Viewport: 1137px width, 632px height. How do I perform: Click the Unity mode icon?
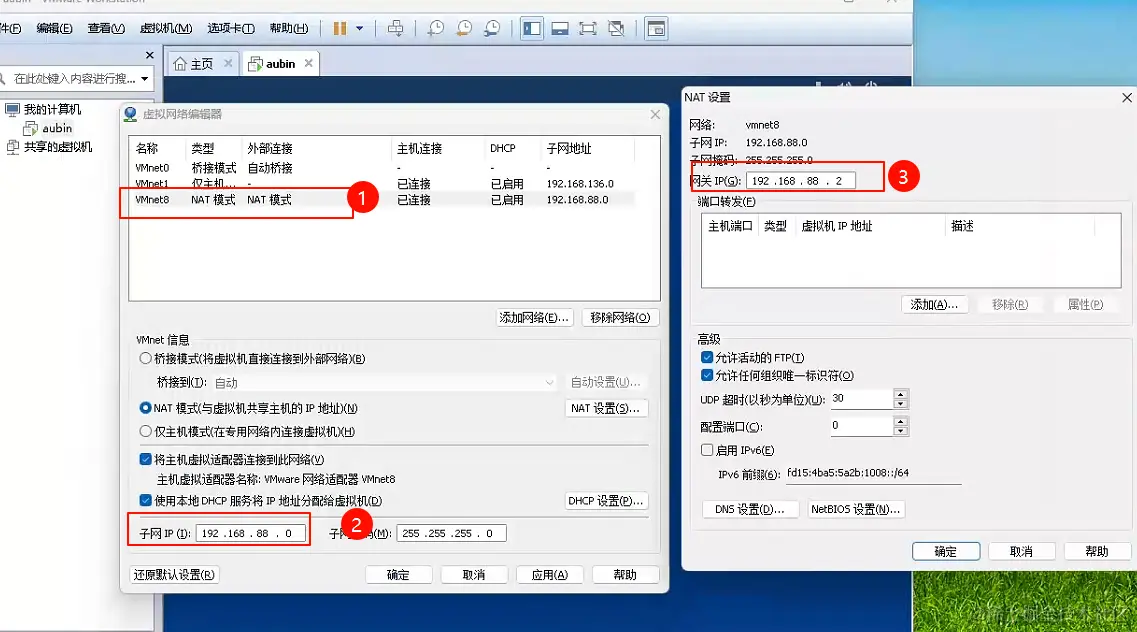click(x=616, y=28)
